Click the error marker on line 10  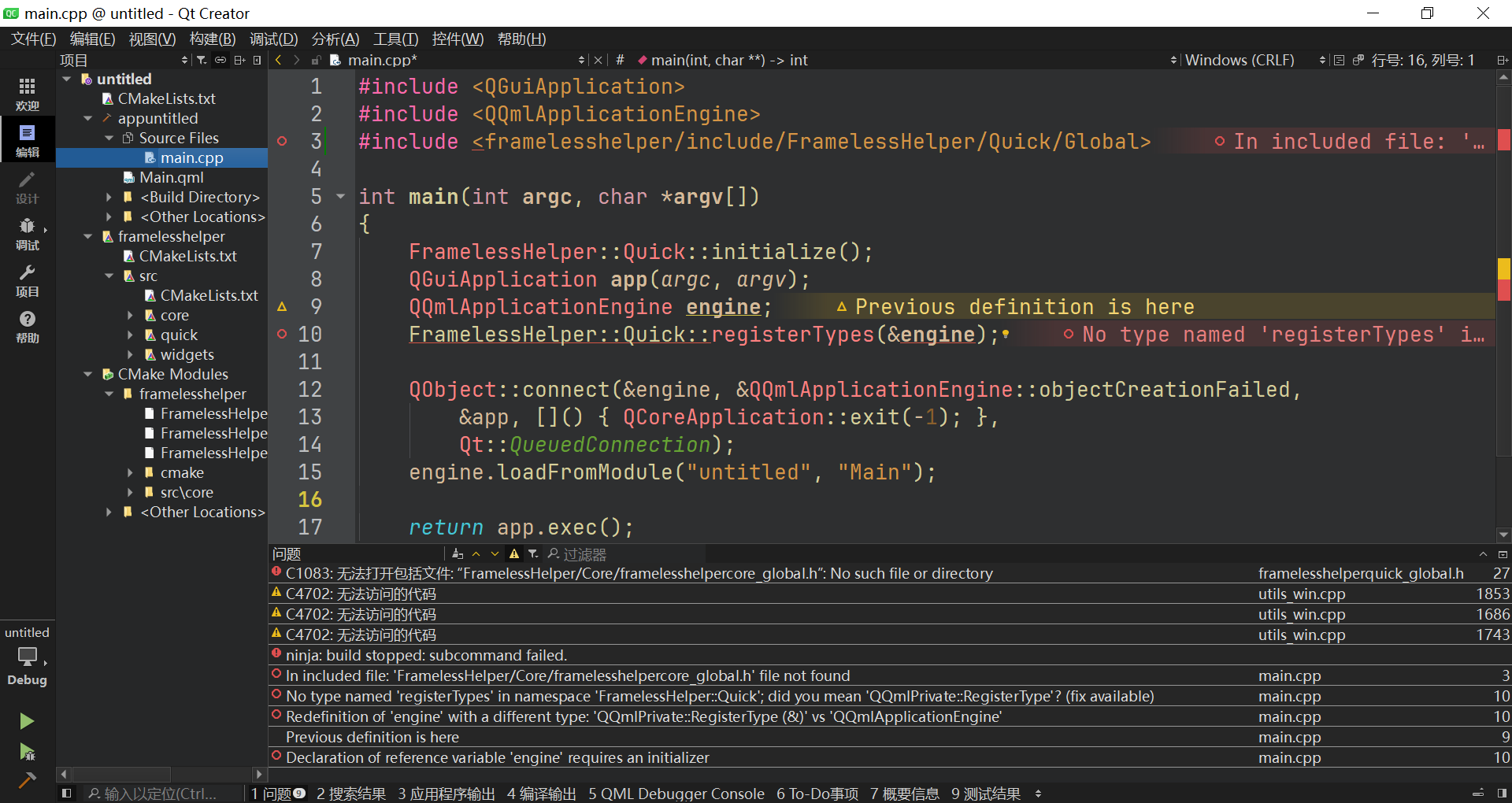point(282,334)
